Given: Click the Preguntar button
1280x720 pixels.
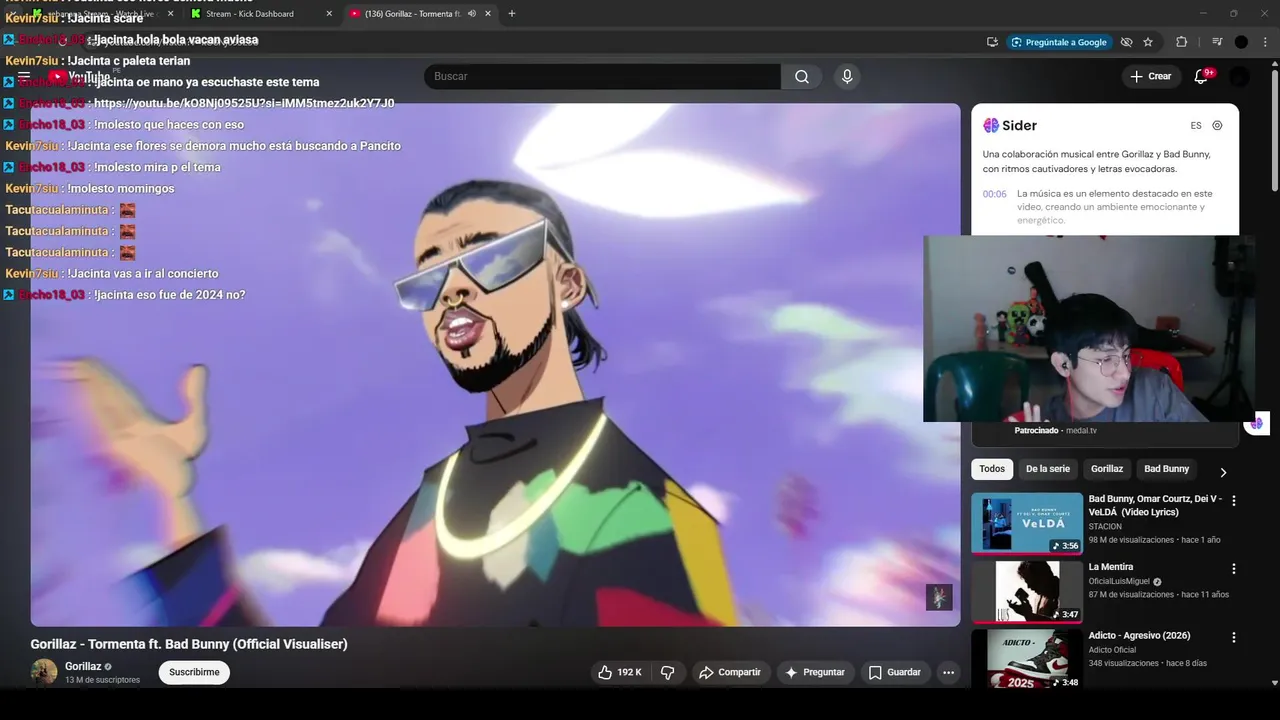Looking at the screenshot, I should point(815,672).
